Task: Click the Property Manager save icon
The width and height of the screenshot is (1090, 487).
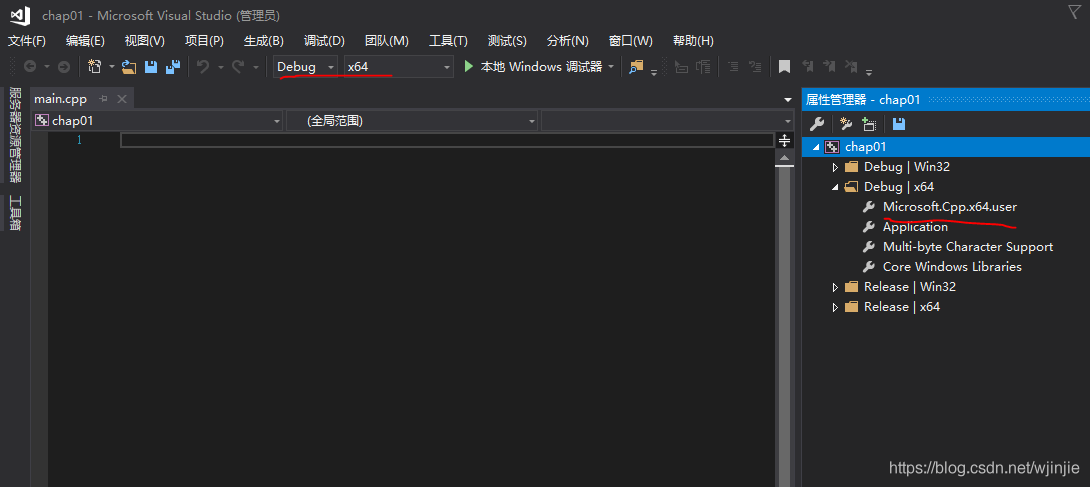Action: (899, 124)
